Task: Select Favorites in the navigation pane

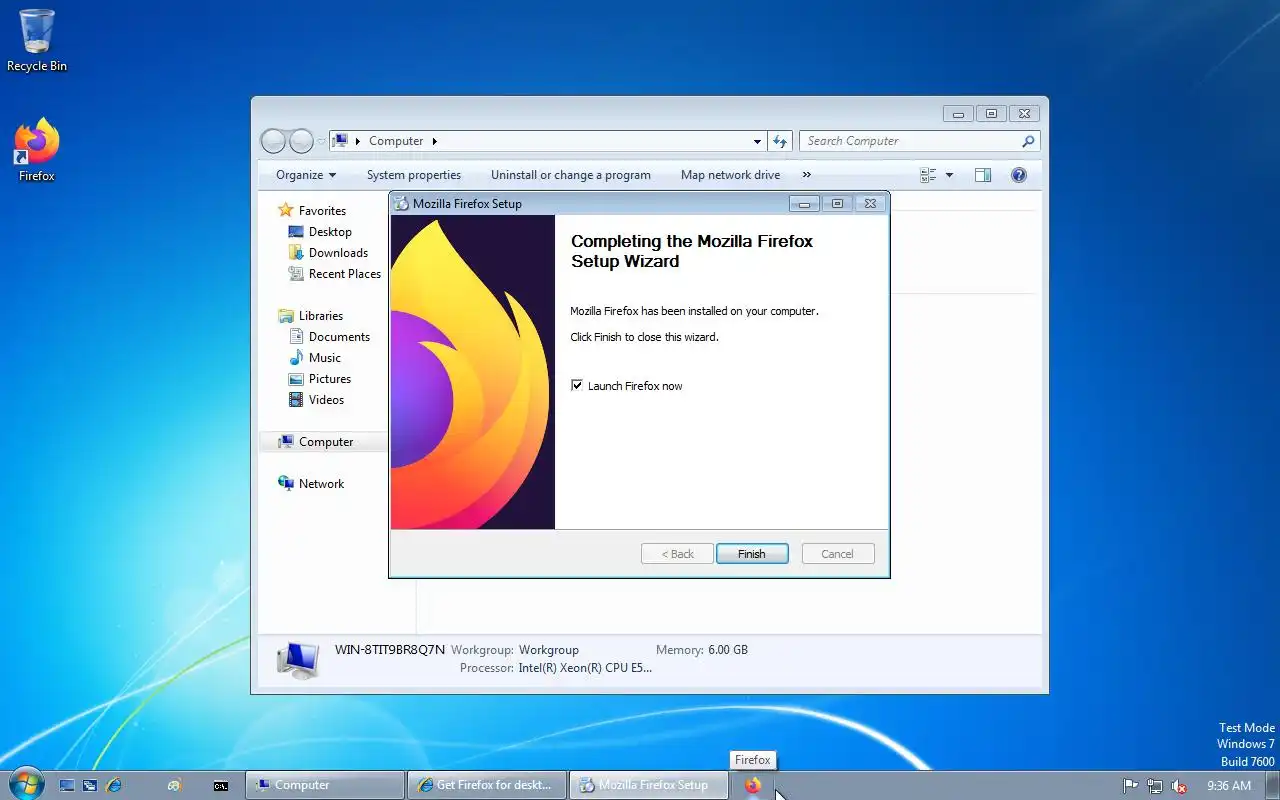Action: 322,211
